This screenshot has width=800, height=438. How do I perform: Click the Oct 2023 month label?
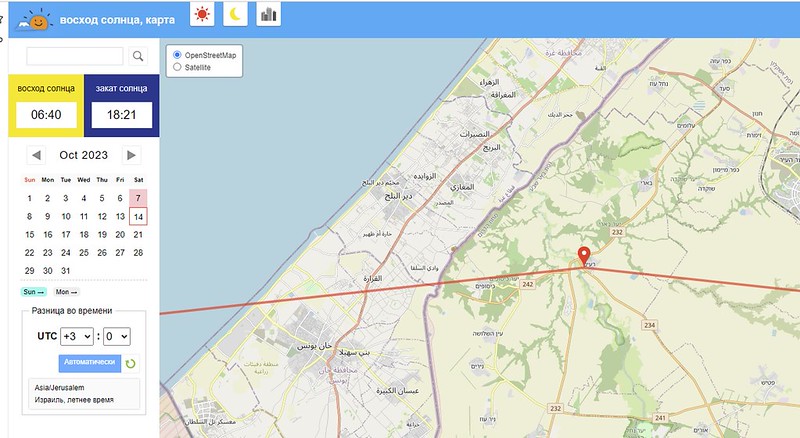point(84,155)
